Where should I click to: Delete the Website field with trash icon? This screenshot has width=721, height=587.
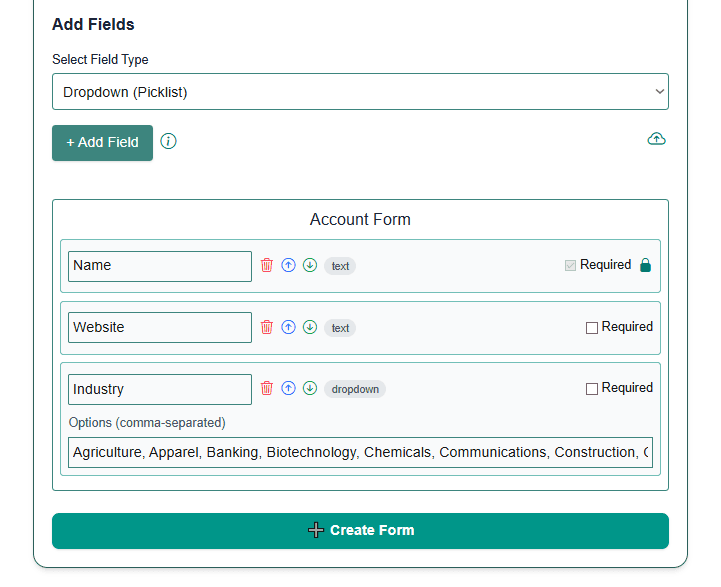click(x=267, y=327)
